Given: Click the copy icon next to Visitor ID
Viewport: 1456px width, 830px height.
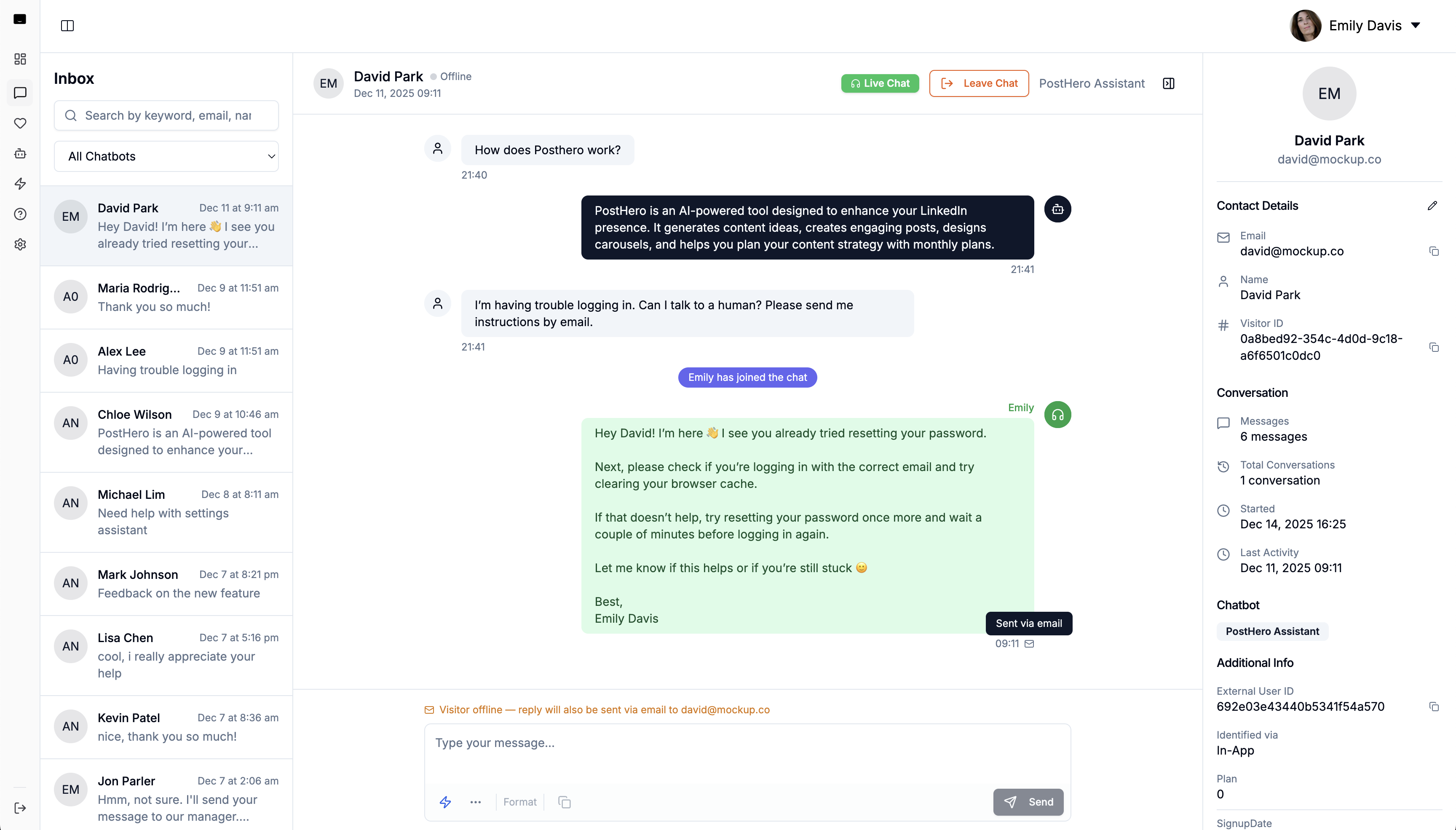Looking at the screenshot, I should coord(1434,347).
